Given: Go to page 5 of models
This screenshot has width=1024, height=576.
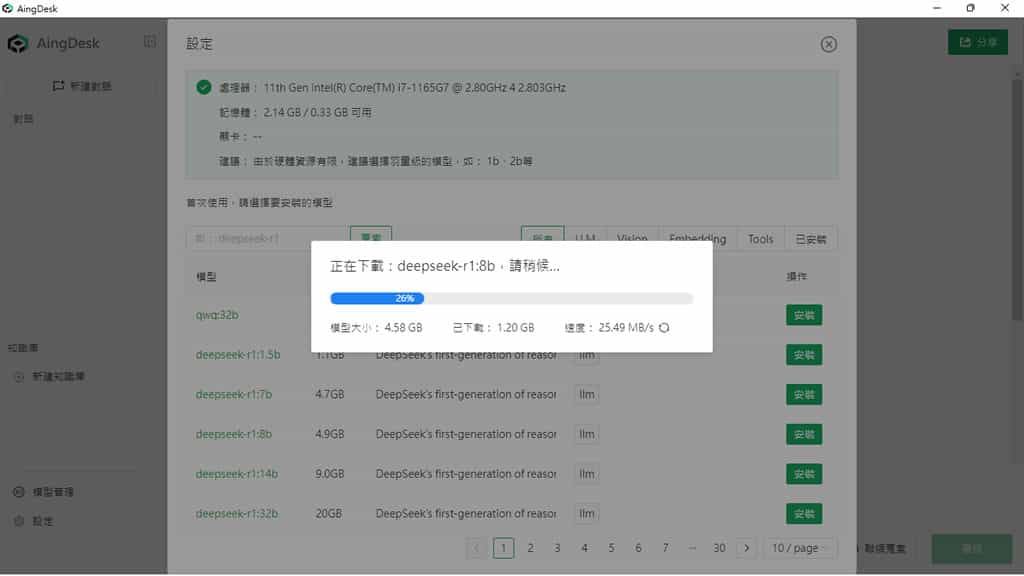Looking at the screenshot, I should point(611,548).
